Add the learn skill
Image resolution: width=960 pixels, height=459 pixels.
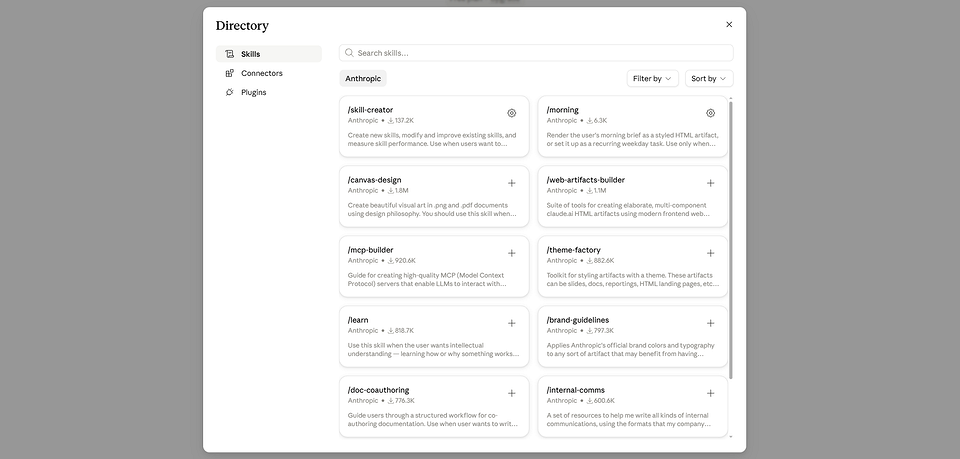pyautogui.click(x=512, y=323)
